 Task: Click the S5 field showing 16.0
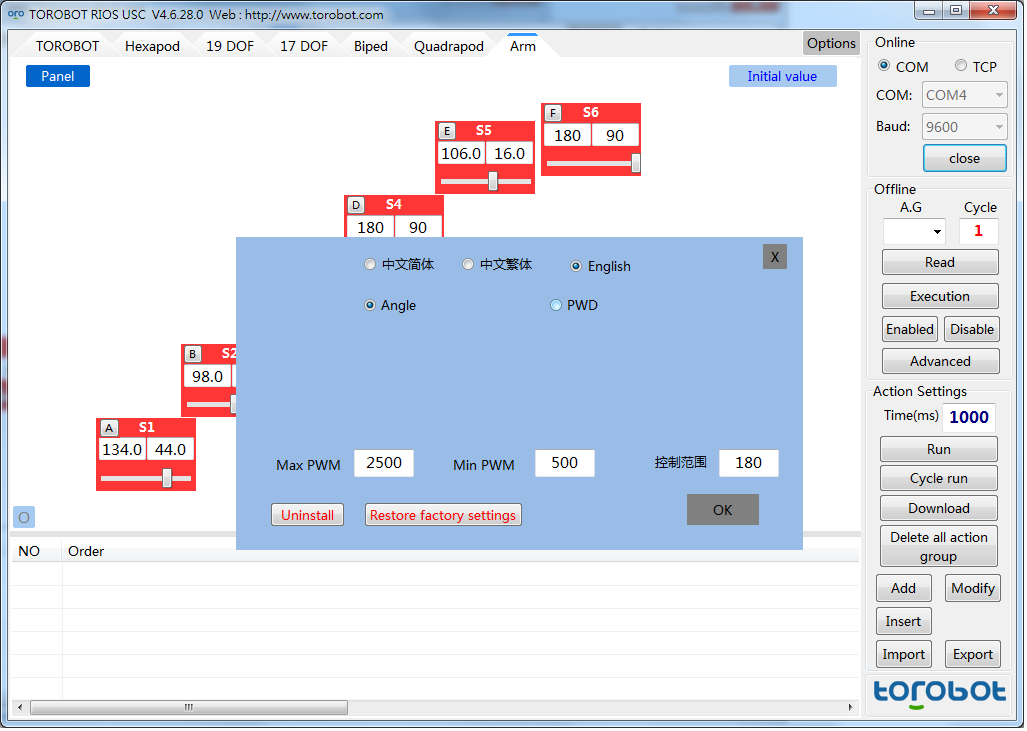coord(510,153)
